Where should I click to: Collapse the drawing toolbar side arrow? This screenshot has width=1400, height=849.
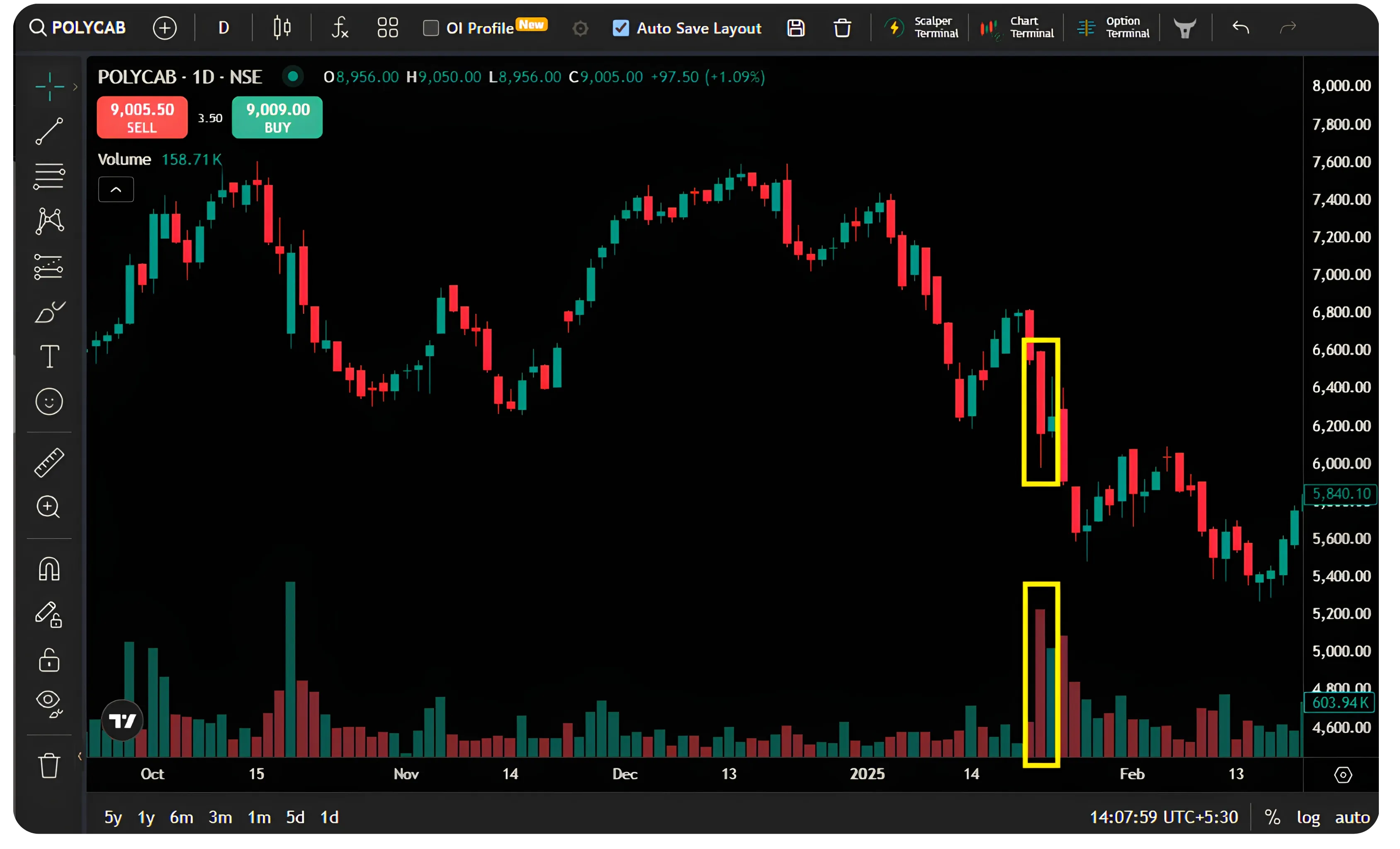coord(80,756)
